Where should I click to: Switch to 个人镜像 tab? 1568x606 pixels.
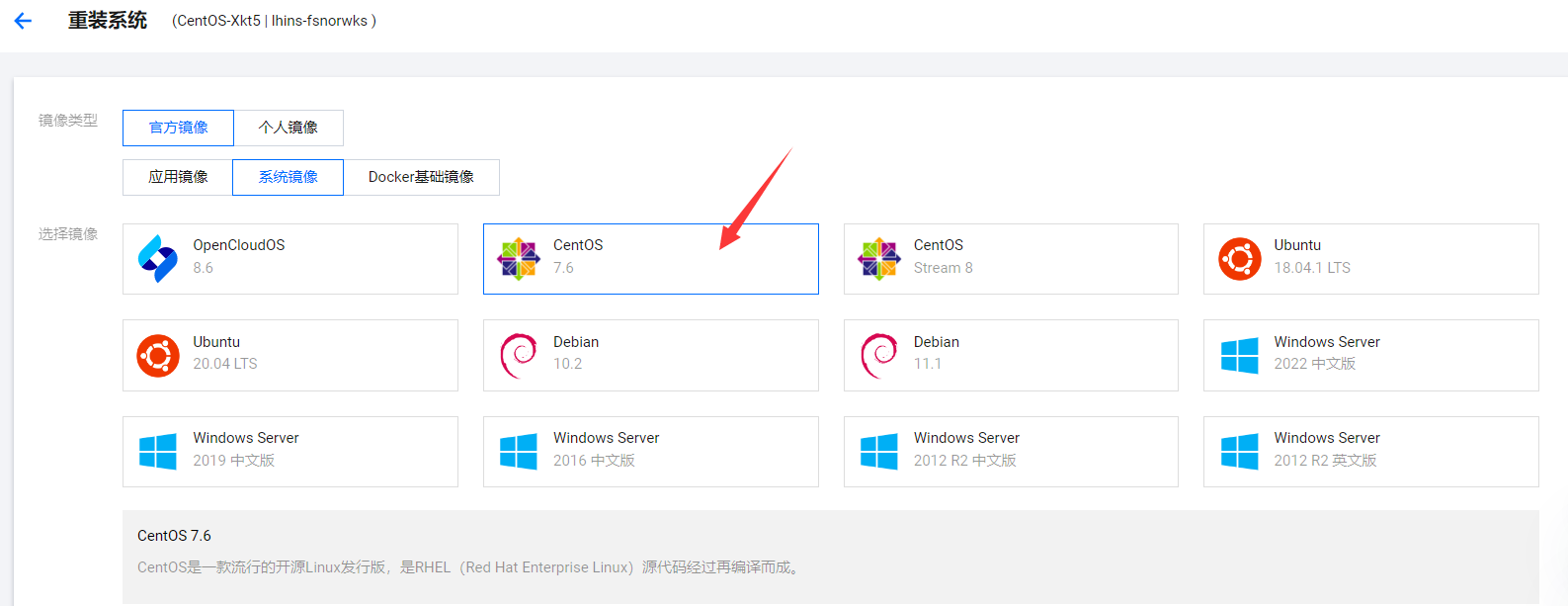289,128
